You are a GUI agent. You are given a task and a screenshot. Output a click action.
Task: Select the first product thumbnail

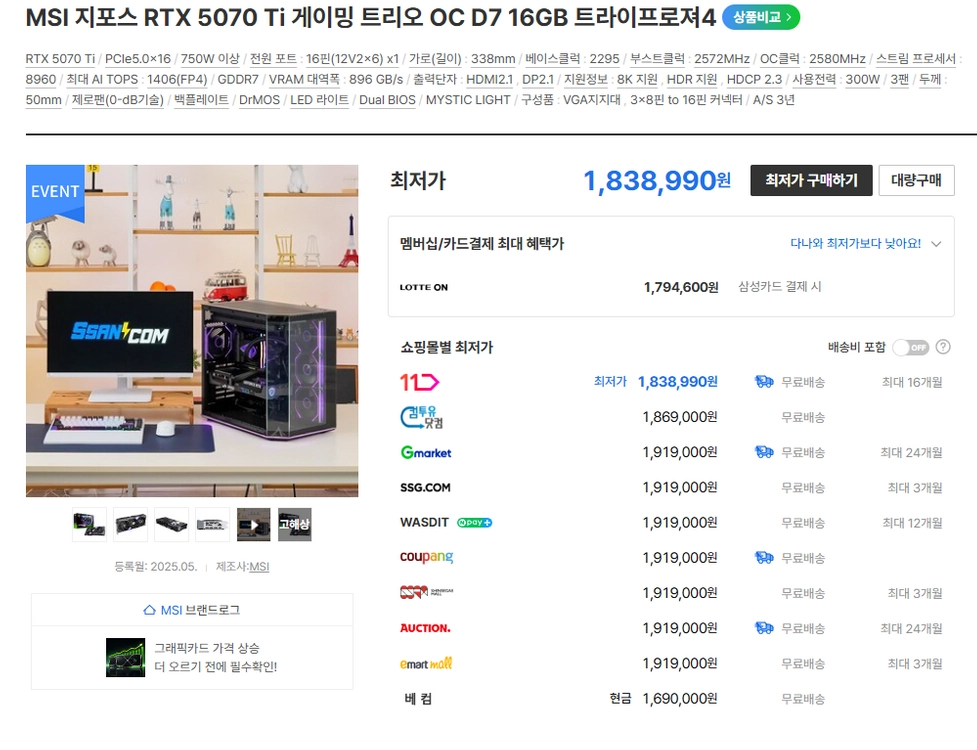coord(89,525)
